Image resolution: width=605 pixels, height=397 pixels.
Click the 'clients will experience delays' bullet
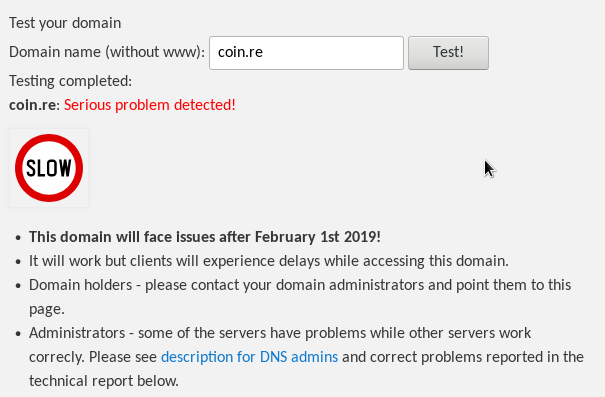point(269,261)
